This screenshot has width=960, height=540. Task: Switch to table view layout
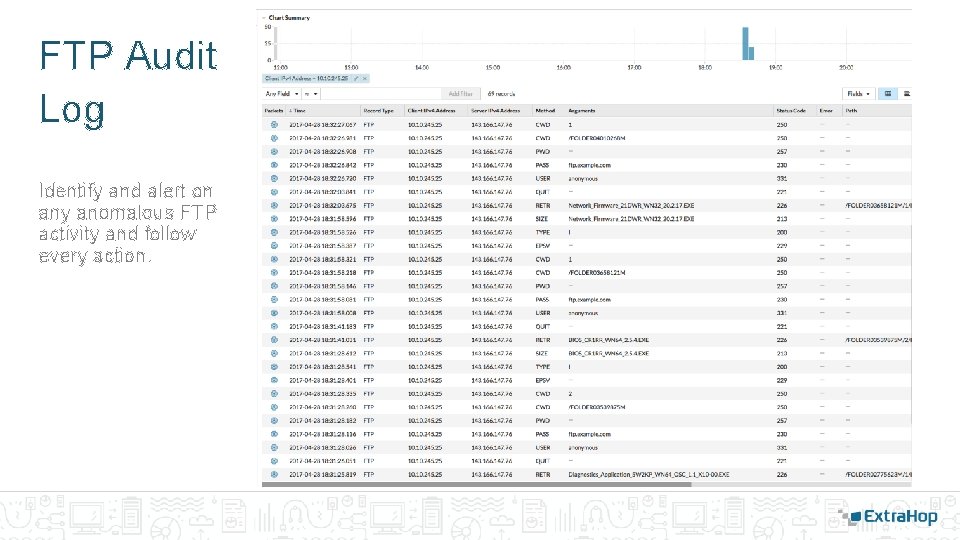coord(888,94)
